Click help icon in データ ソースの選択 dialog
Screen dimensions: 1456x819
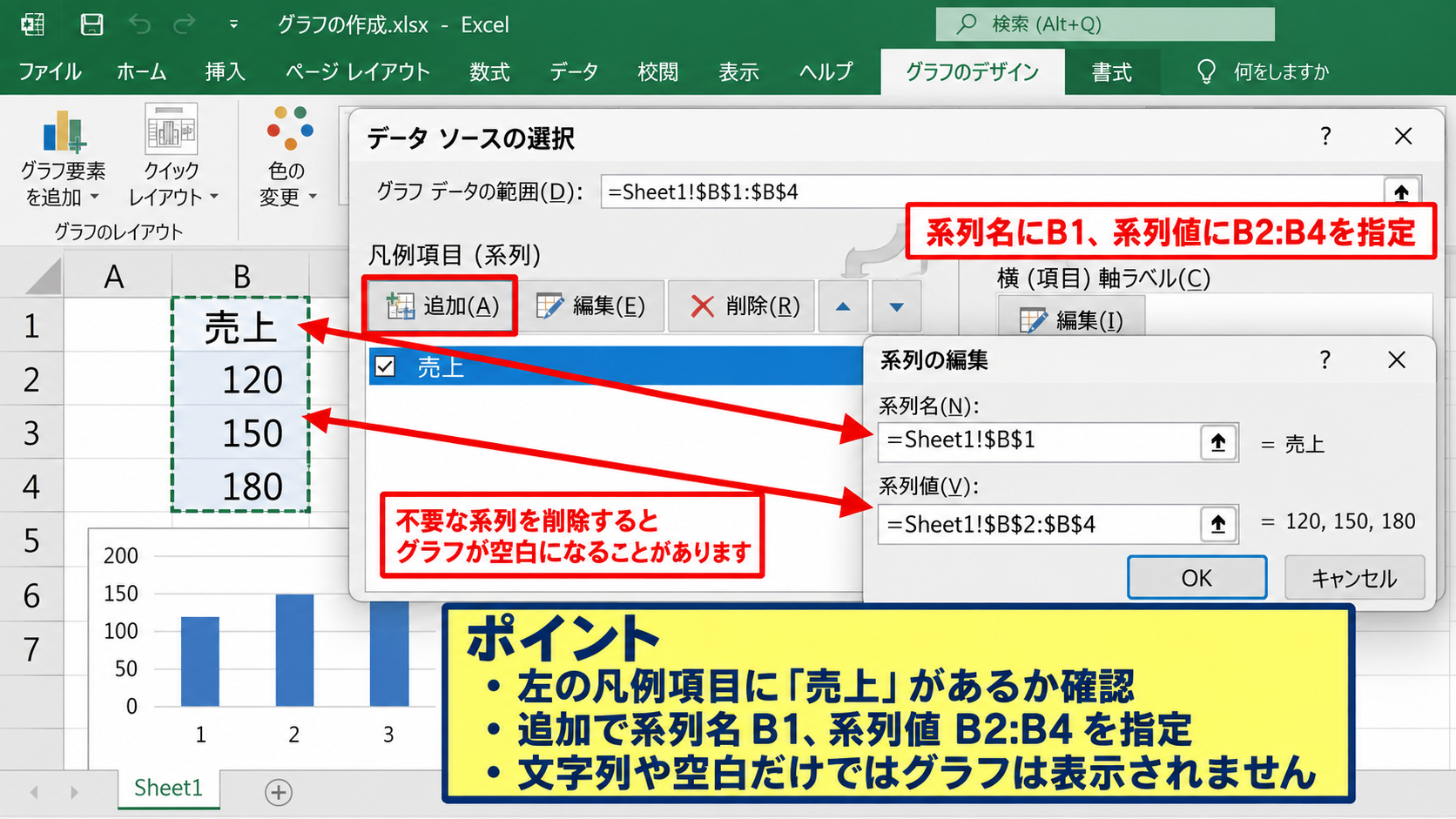click(x=1325, y=137)
